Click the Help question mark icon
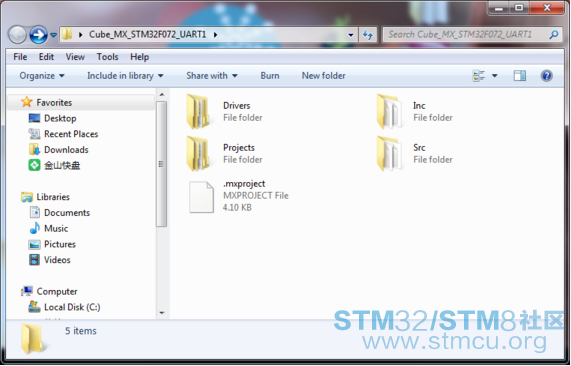 [546, 76]
